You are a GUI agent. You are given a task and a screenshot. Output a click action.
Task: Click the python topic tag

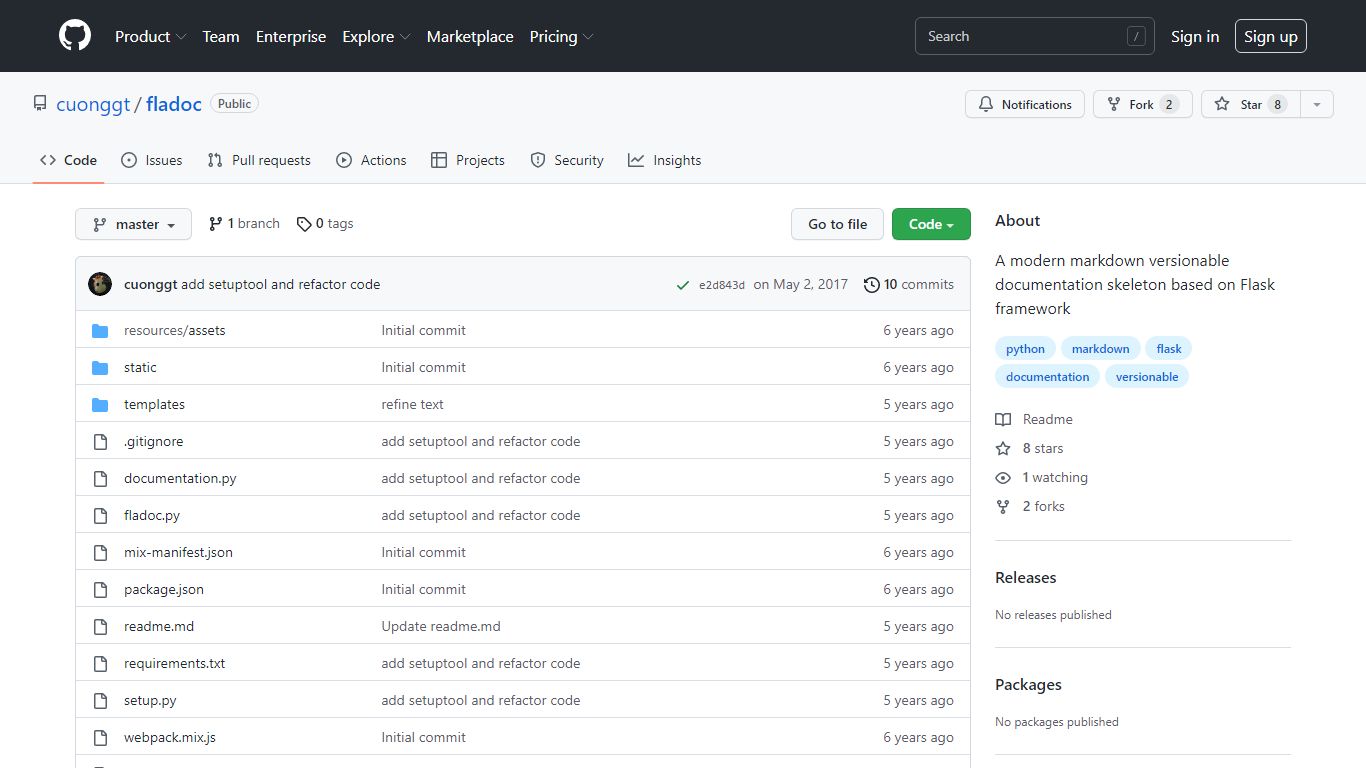[x=1025, y=349]
